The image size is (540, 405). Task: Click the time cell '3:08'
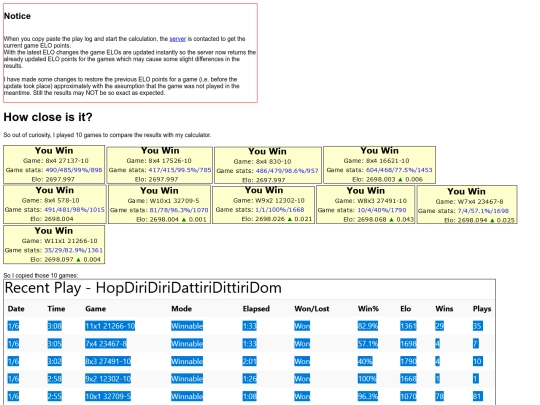pyautogui.click(x=54, y=326)
